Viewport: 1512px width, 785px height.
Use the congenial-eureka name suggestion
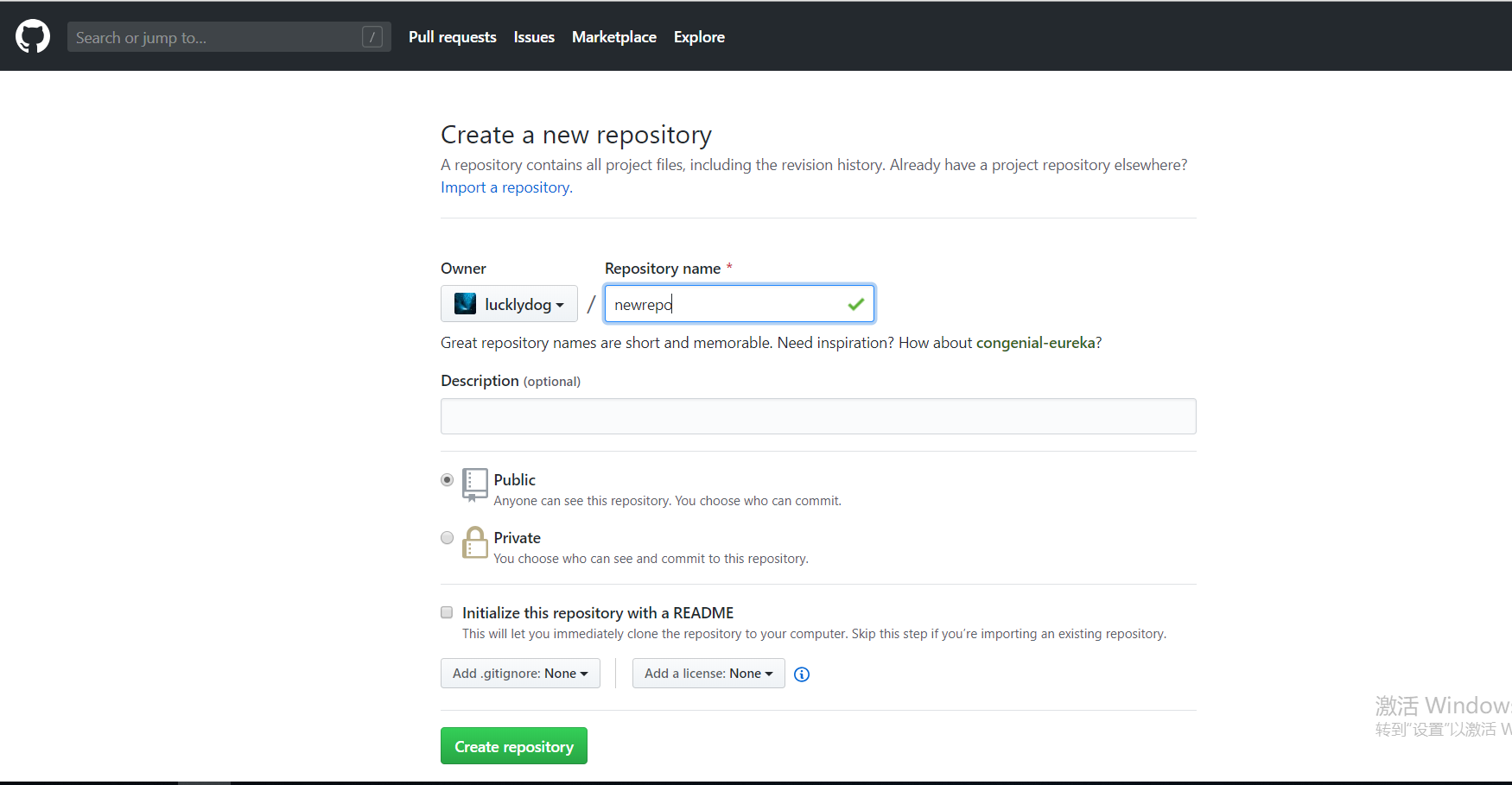click(1035, 343)
